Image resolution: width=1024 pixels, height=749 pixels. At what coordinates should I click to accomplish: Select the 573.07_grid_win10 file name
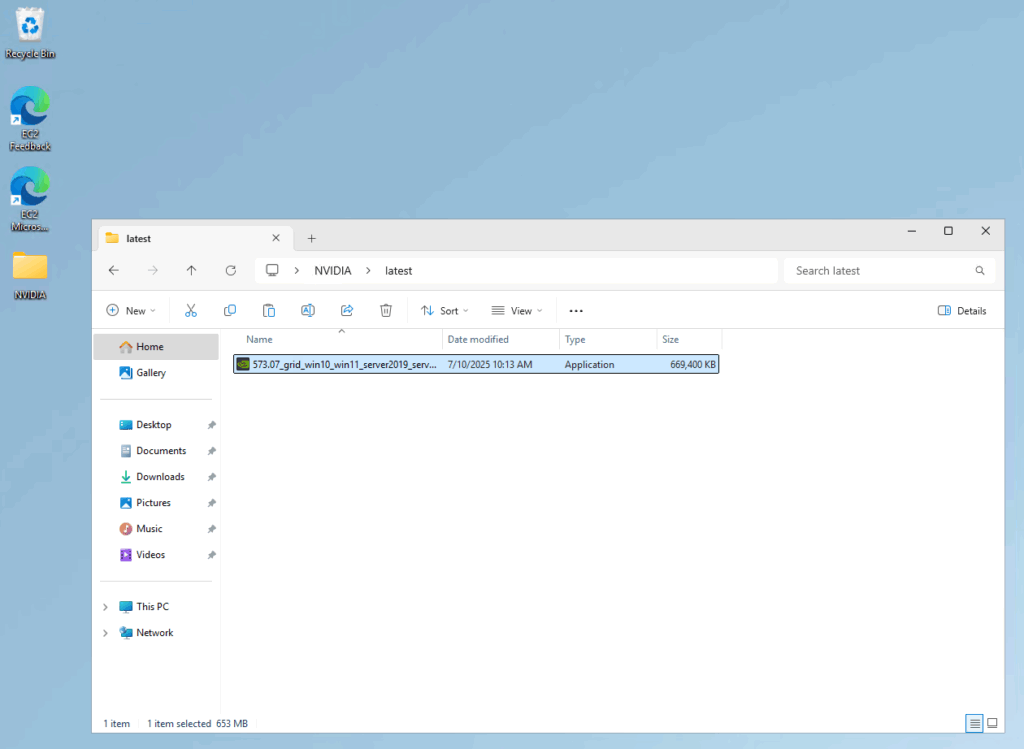(344, 364)
